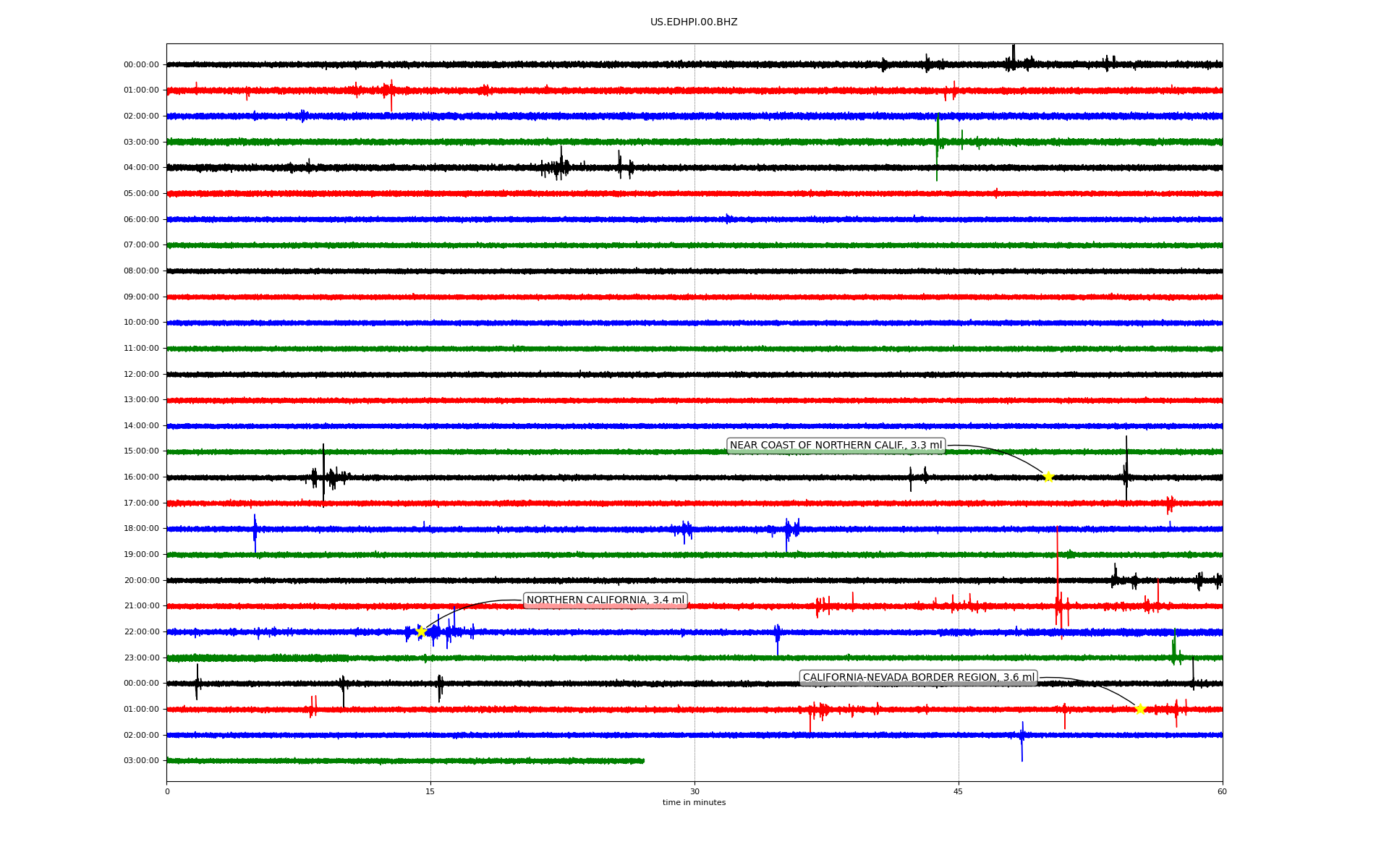Image resolution: width=1389 pixels, height=868 pixels.
Task: Click the 19:00:00 hour label
Action: click(x=141, y=555)
